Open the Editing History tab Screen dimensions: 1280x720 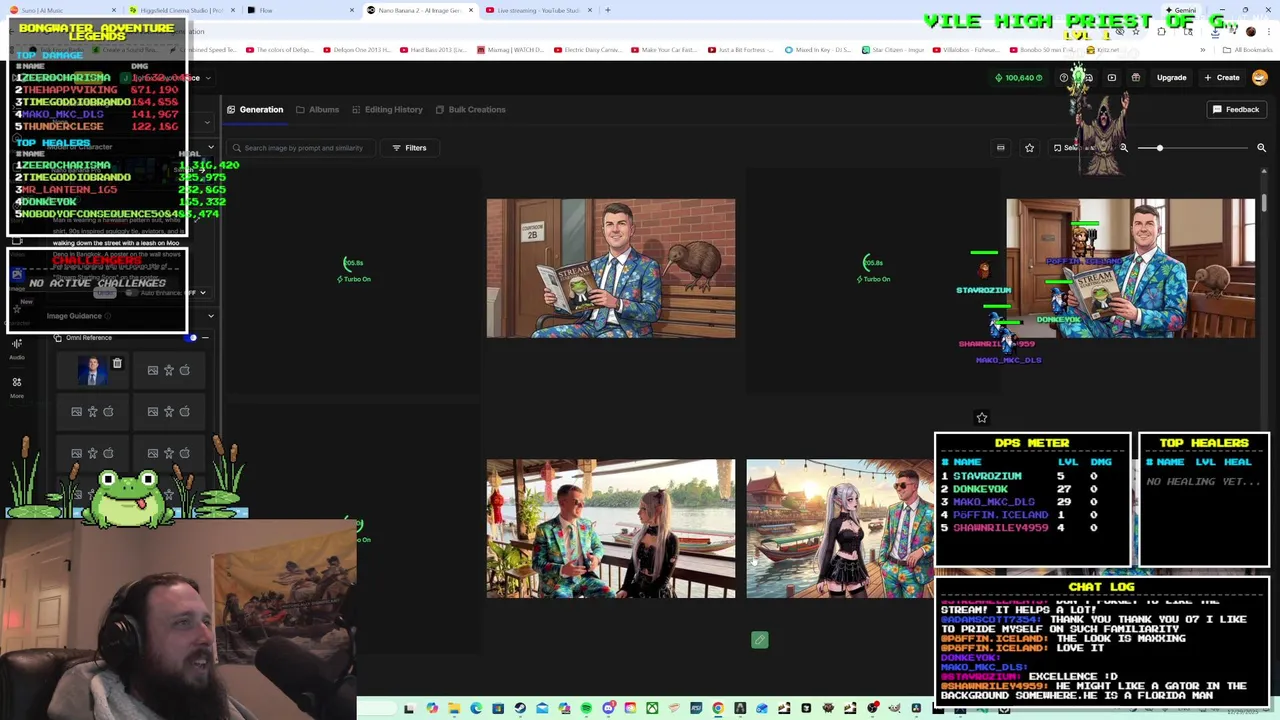386,109
